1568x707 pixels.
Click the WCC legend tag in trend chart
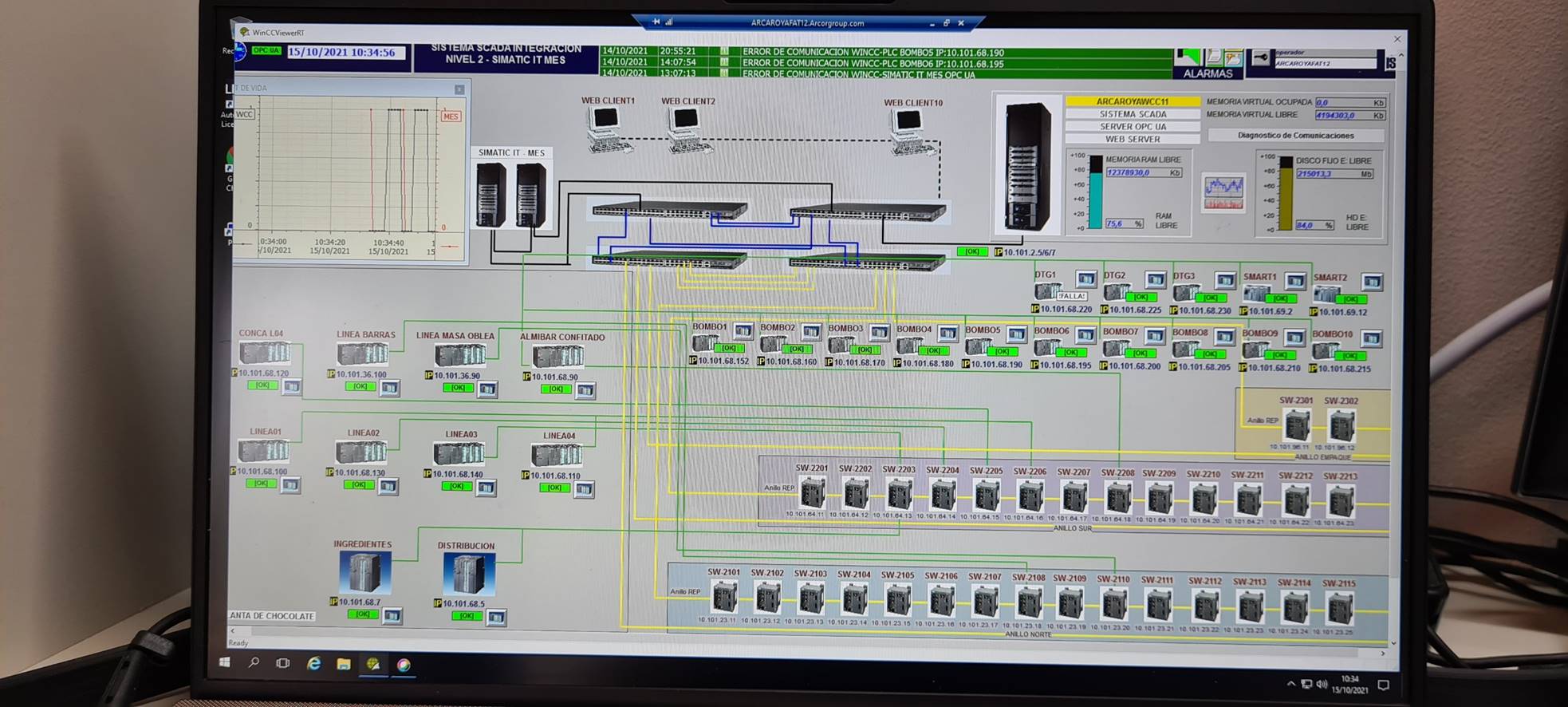point(244,114)
